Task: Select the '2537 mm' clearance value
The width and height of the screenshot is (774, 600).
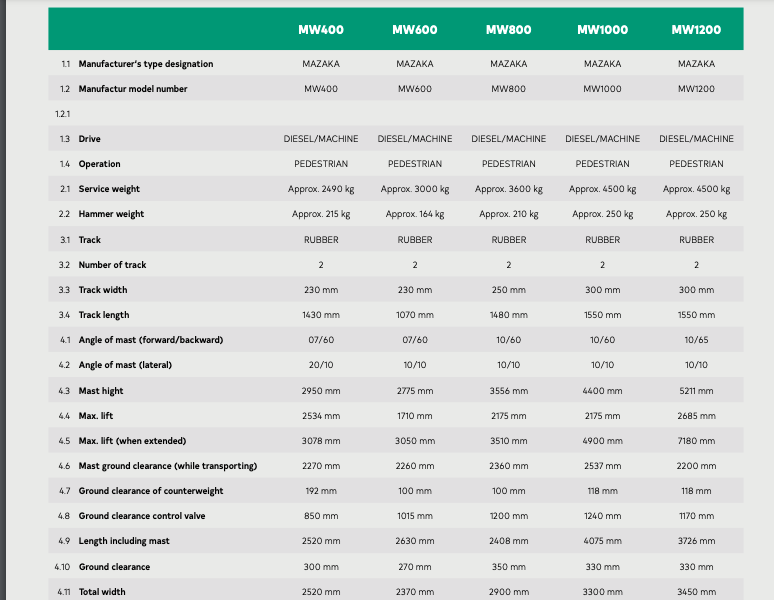Action: [x=602, y=466]
